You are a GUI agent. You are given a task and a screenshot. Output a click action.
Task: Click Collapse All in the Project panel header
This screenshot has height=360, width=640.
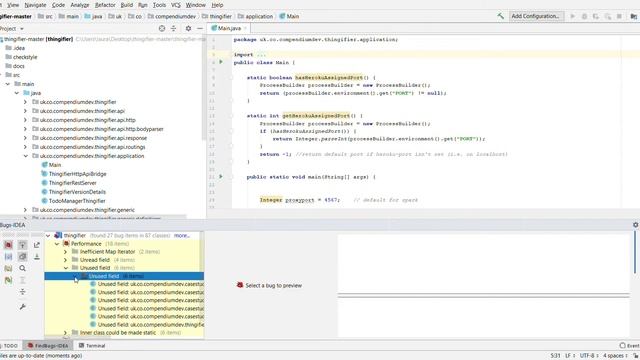pyautogui.click(x=173, y=29)
